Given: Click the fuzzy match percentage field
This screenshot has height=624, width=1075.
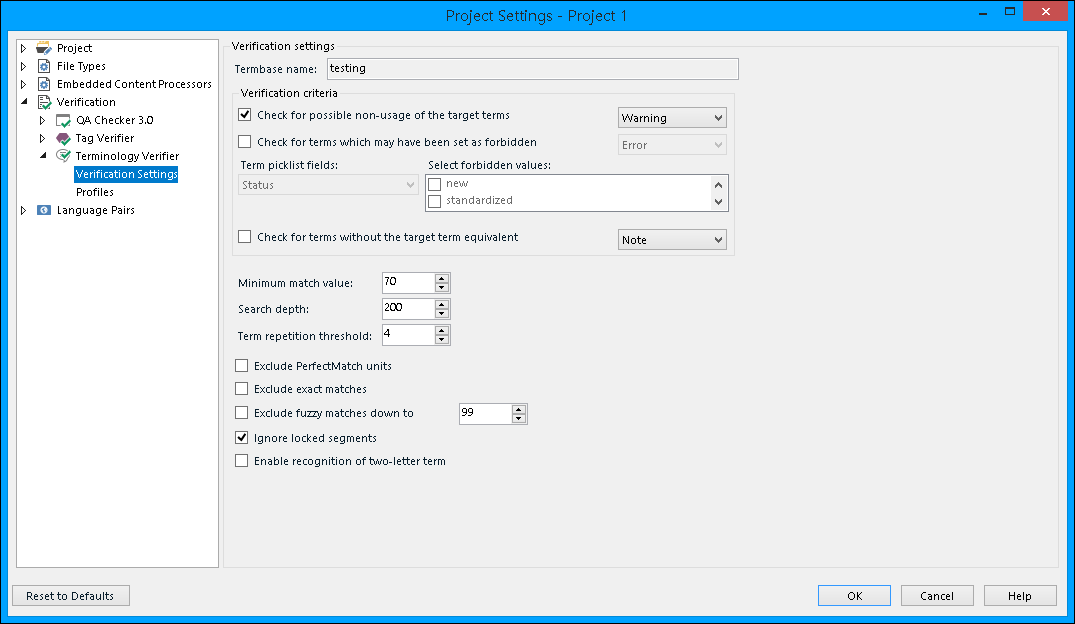Looking at the screenshot, I should [x=485, y=413].
